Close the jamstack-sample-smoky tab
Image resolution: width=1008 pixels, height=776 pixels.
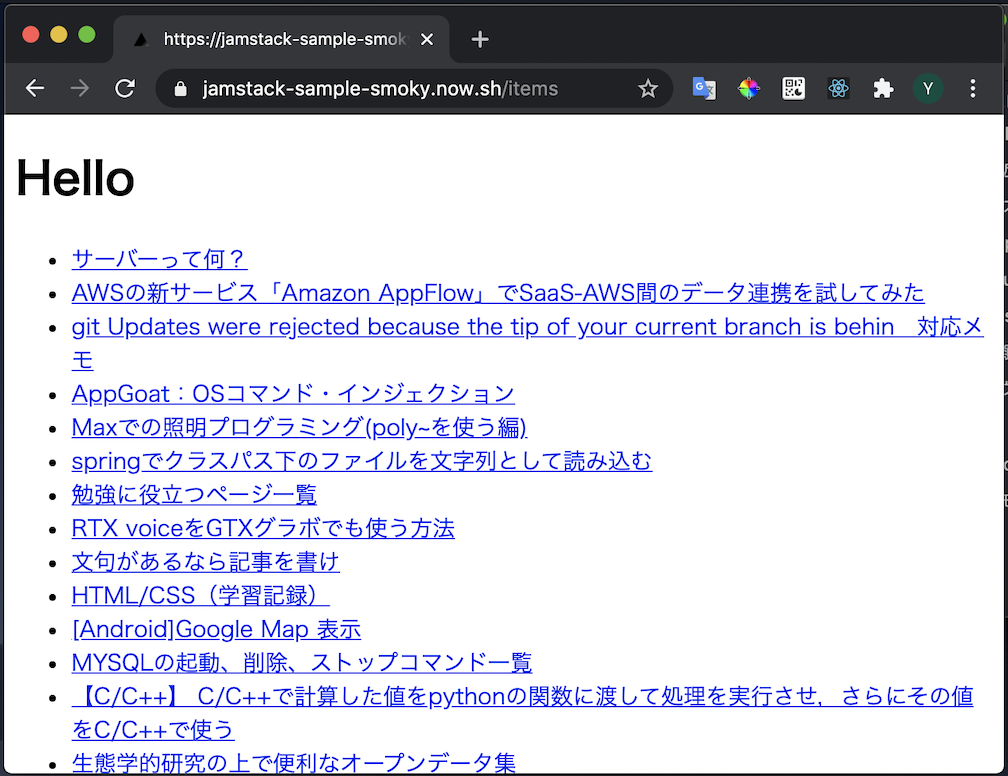[x=426, y=39]
